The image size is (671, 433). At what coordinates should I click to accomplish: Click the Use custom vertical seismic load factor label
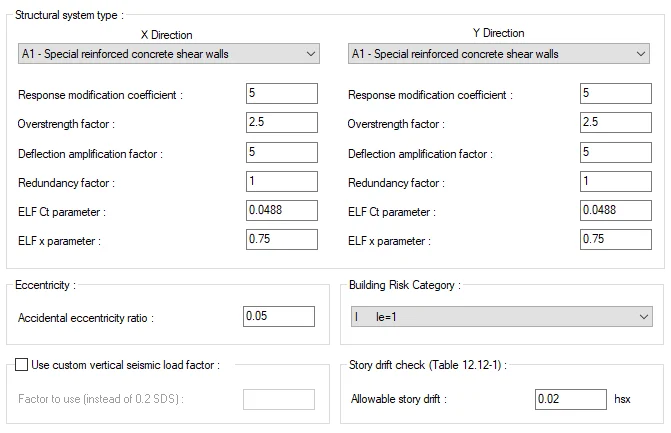125,365
